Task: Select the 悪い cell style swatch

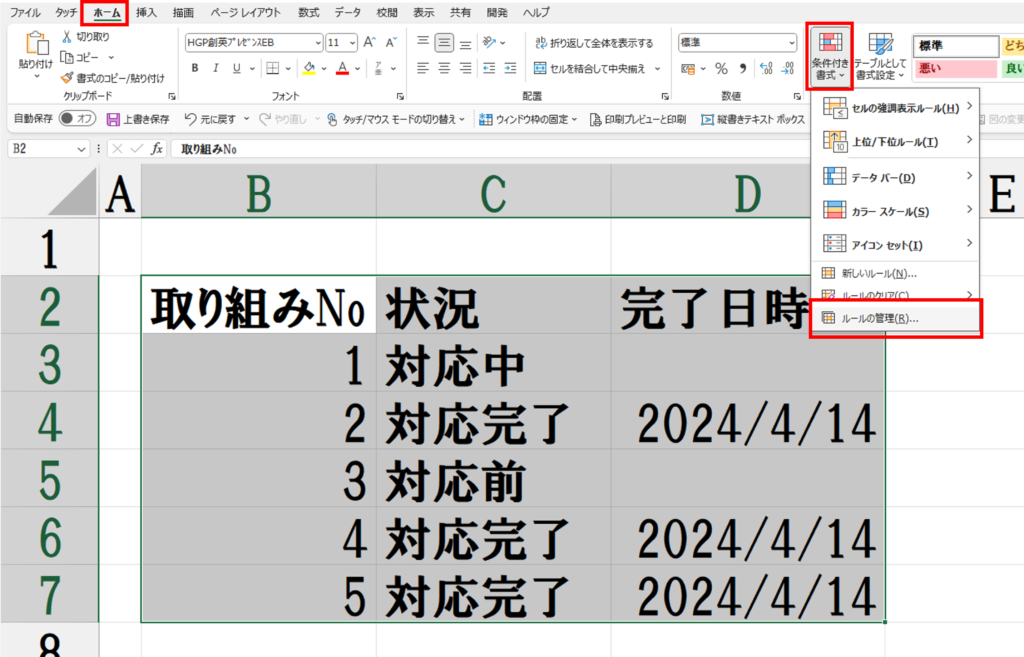Action: 955,68
